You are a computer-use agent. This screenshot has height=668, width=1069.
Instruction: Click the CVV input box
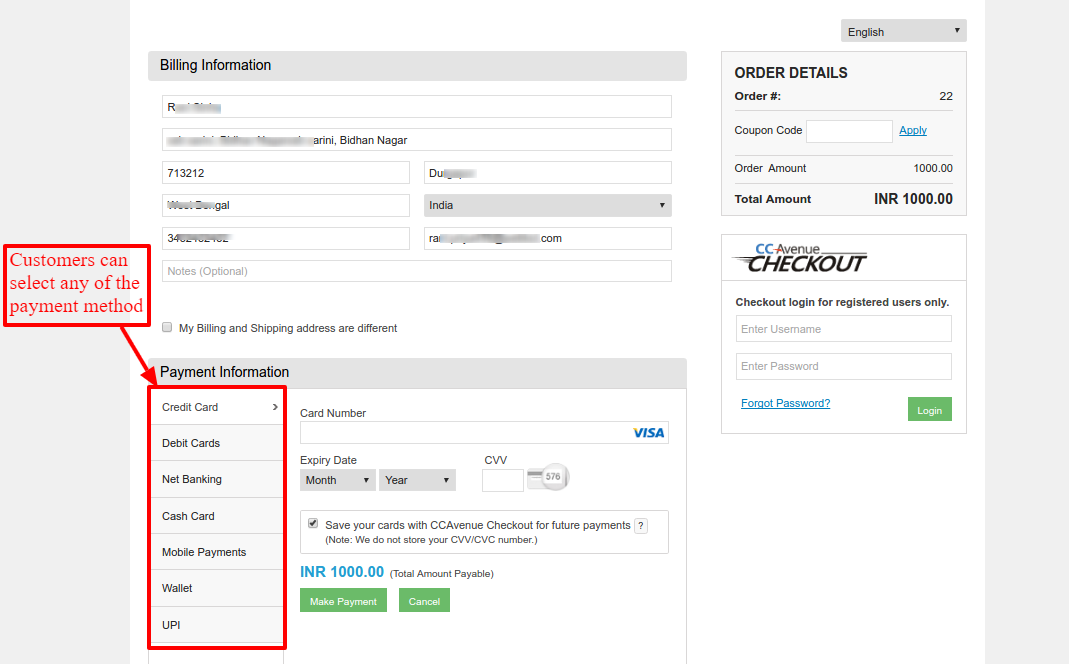502,480
